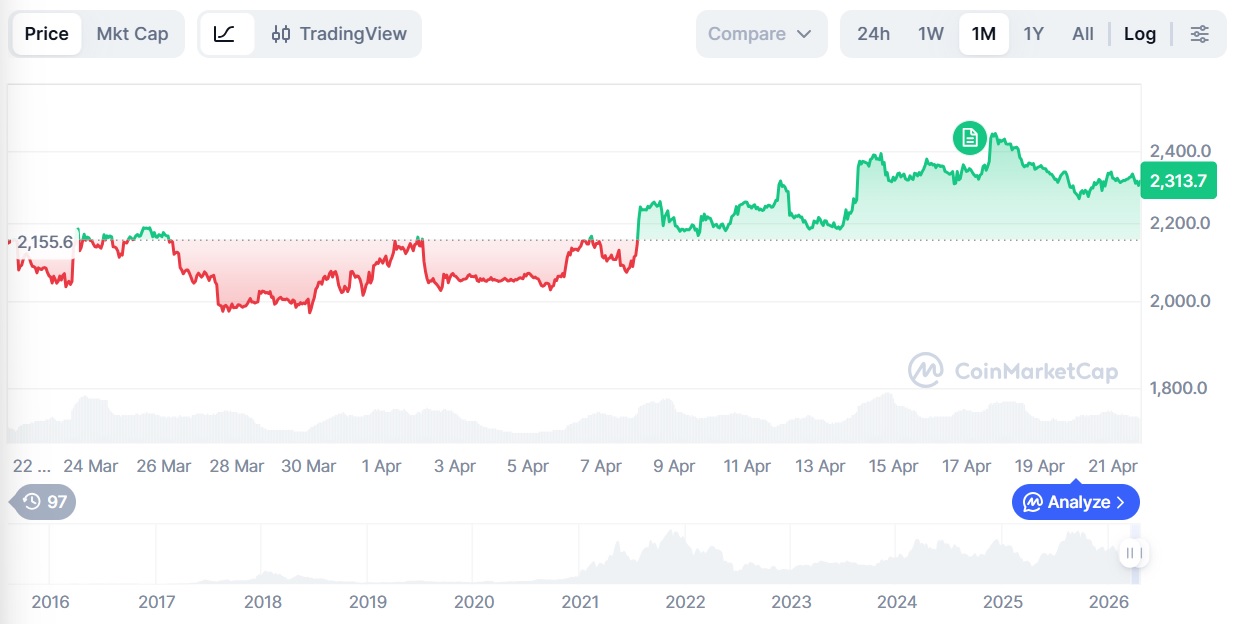Select the 24h time range
The image size is (1233, 624).
pos(873,34)
